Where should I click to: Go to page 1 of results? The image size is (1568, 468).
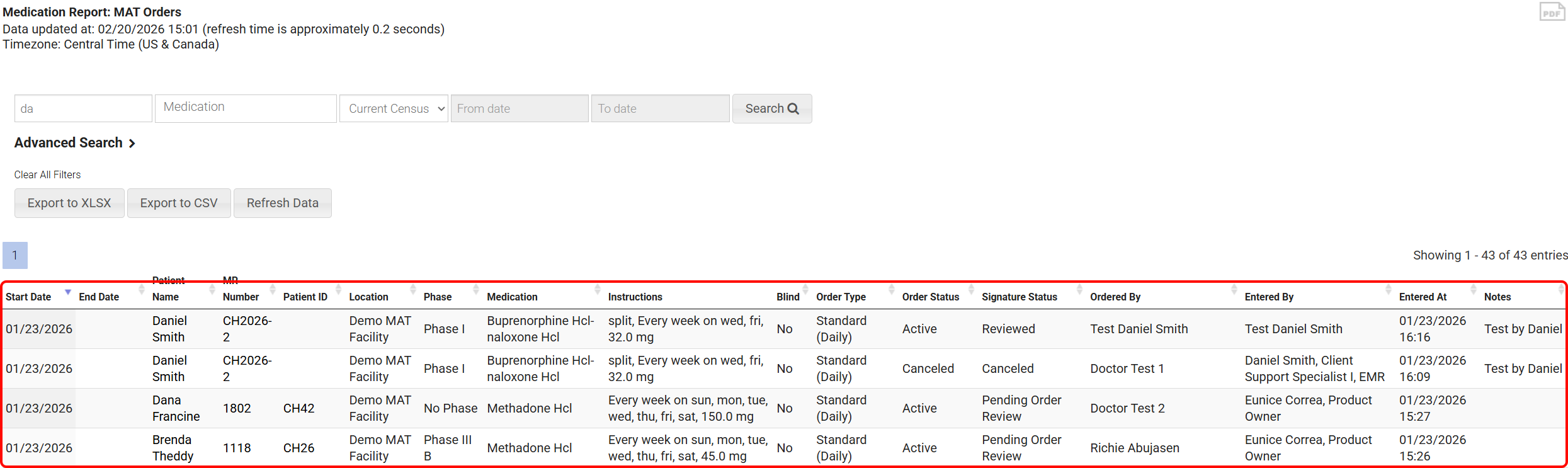[15, 255]
